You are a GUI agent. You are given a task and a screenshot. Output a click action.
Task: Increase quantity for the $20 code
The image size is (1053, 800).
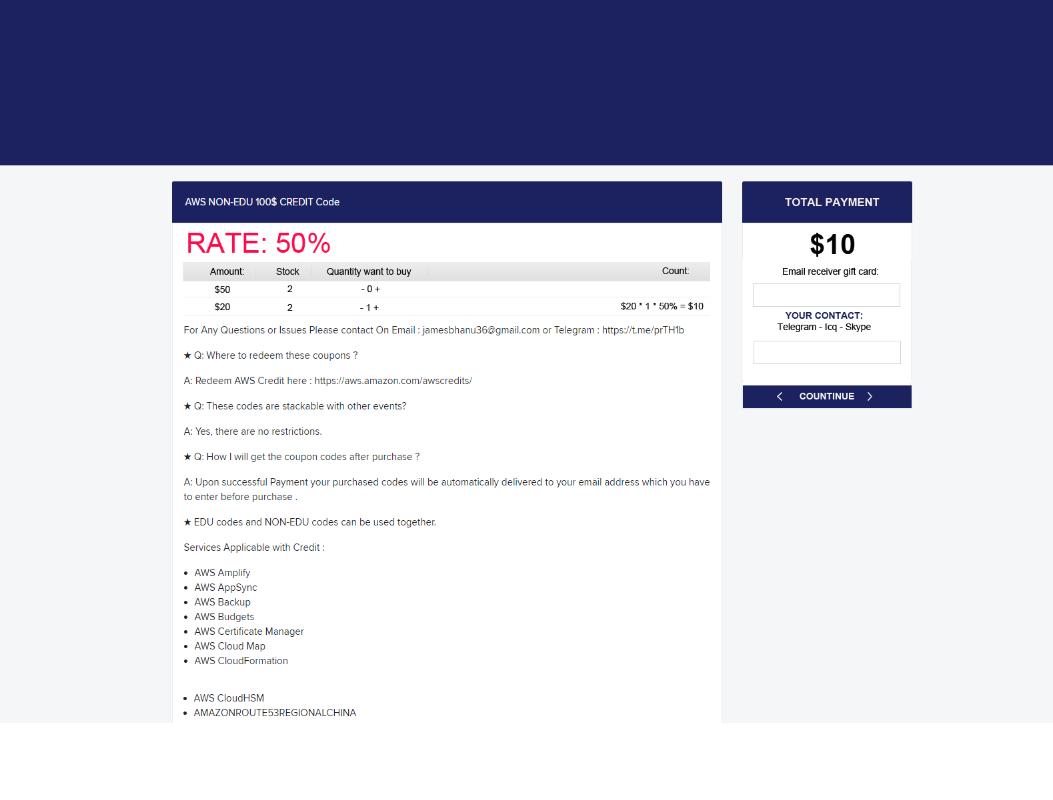point(376,307)
